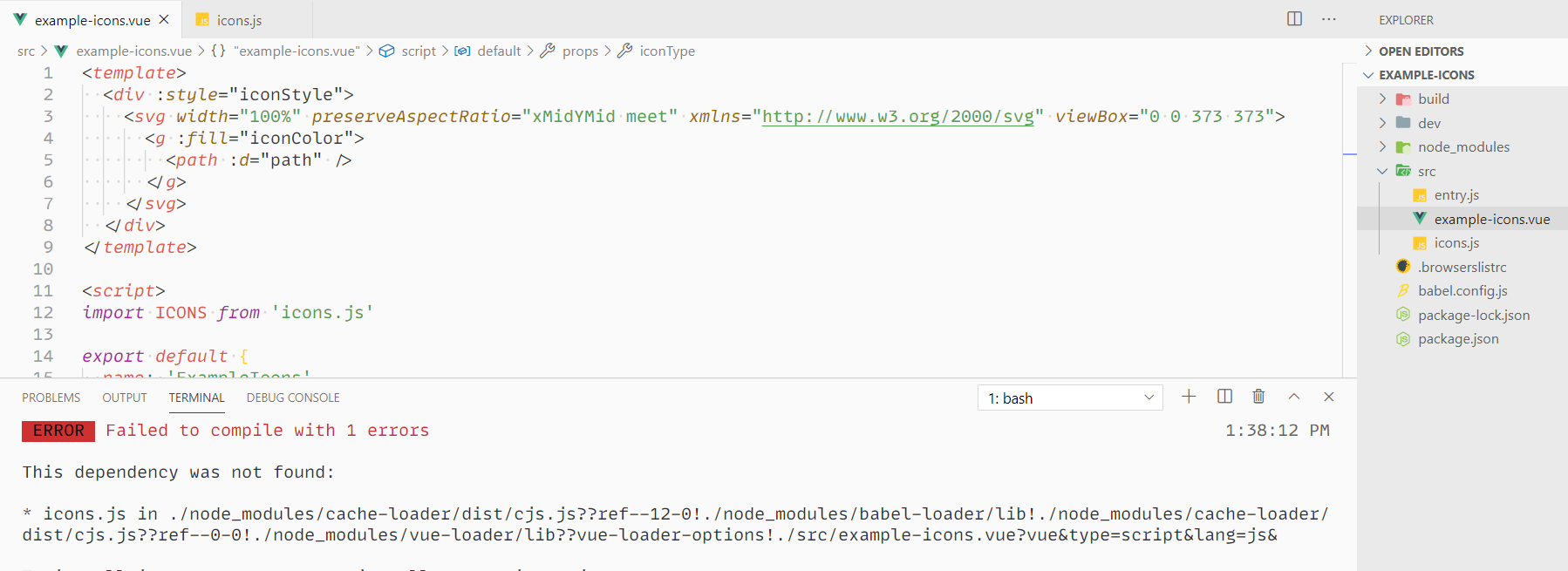
Task: Kill the terminal via the trash icon
Action: click(x=1258, y=396)
